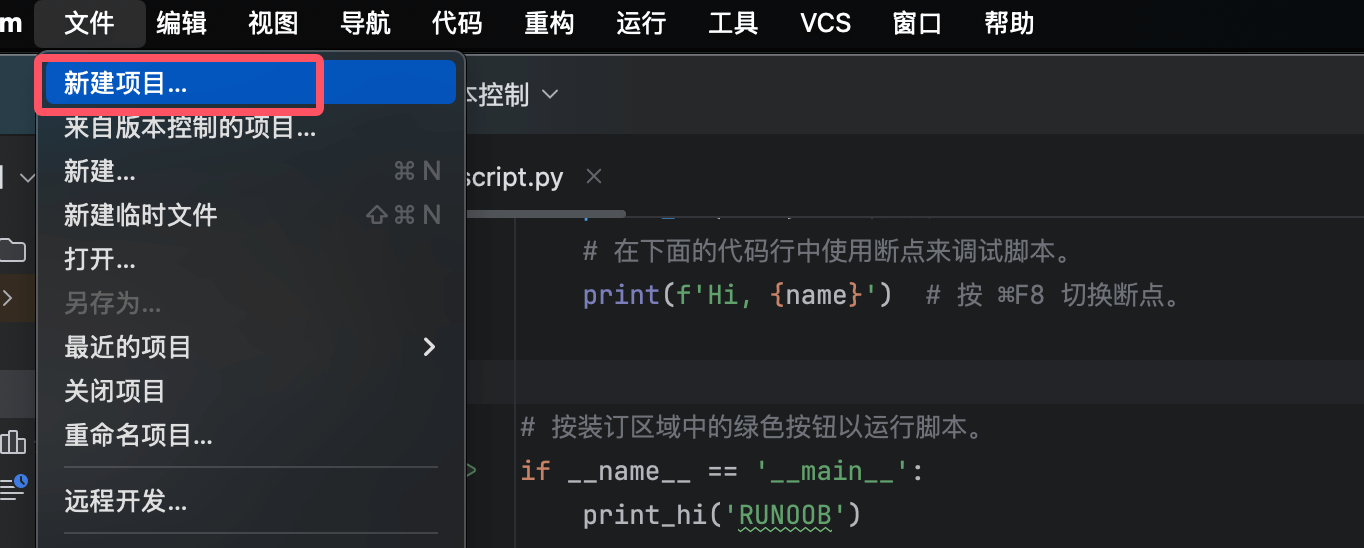
Task: Expand the collapsed tree item chevron in sidebar
Action: (9, 297)
